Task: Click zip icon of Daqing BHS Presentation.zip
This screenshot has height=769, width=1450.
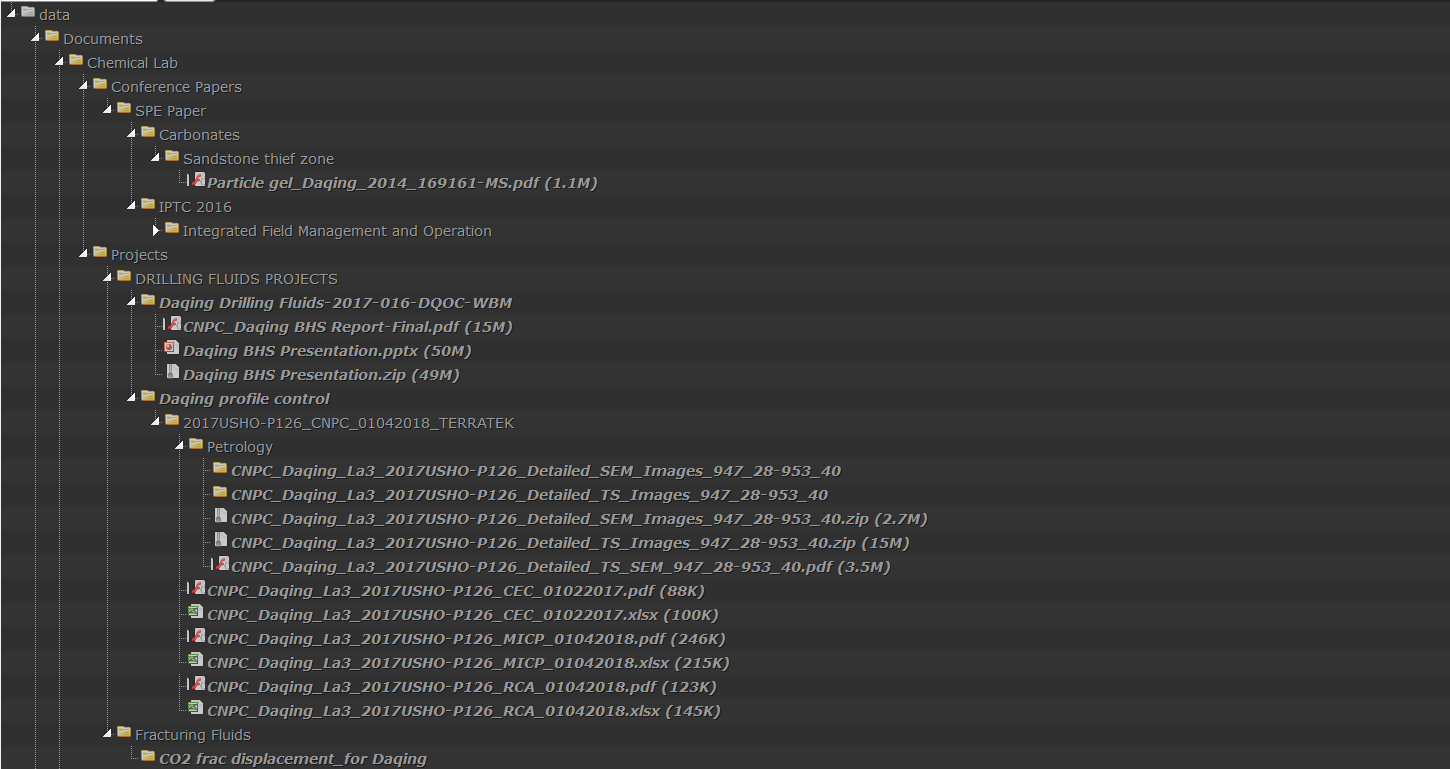Action: 173,372
